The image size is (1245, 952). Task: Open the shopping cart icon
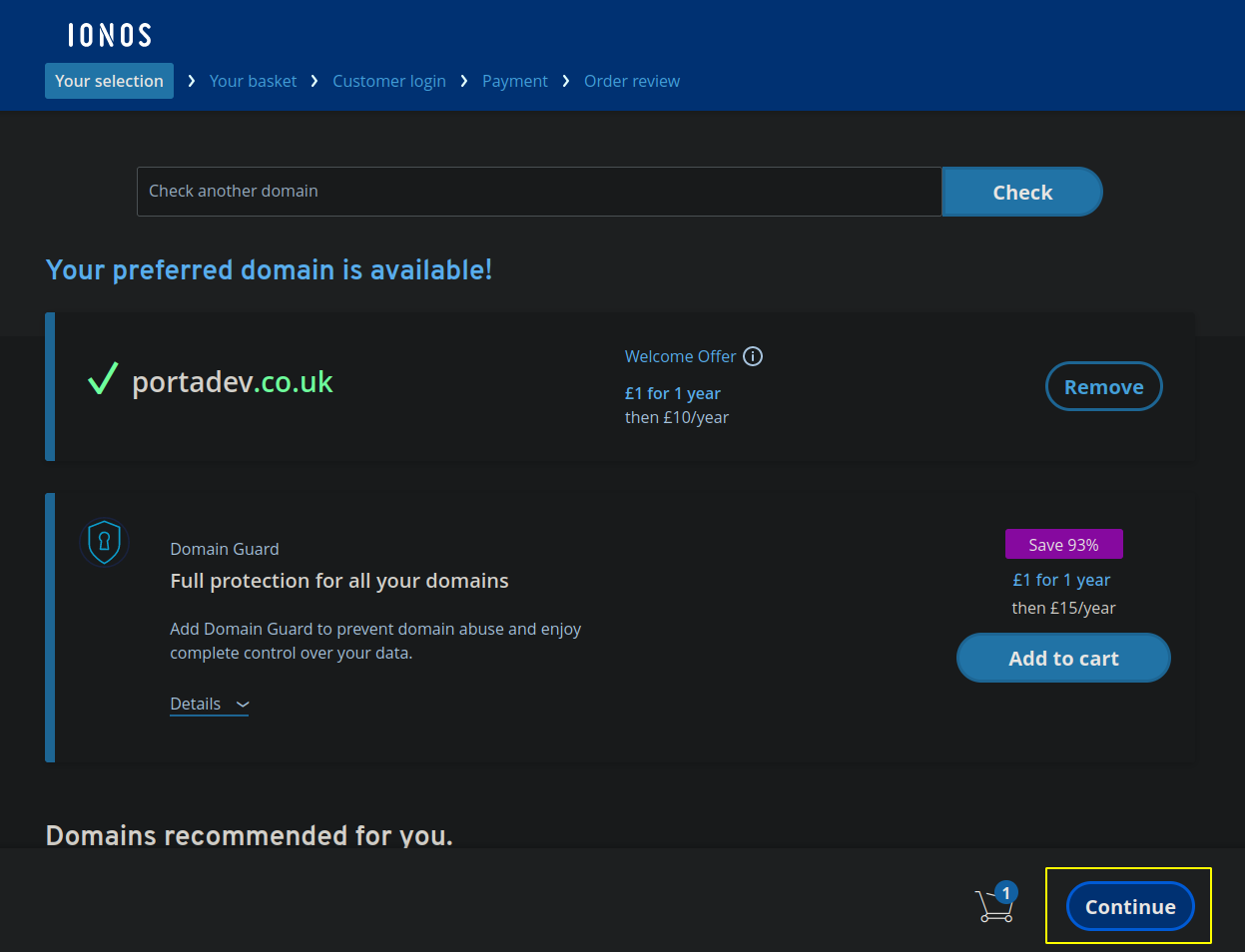(x=995, y=903)
